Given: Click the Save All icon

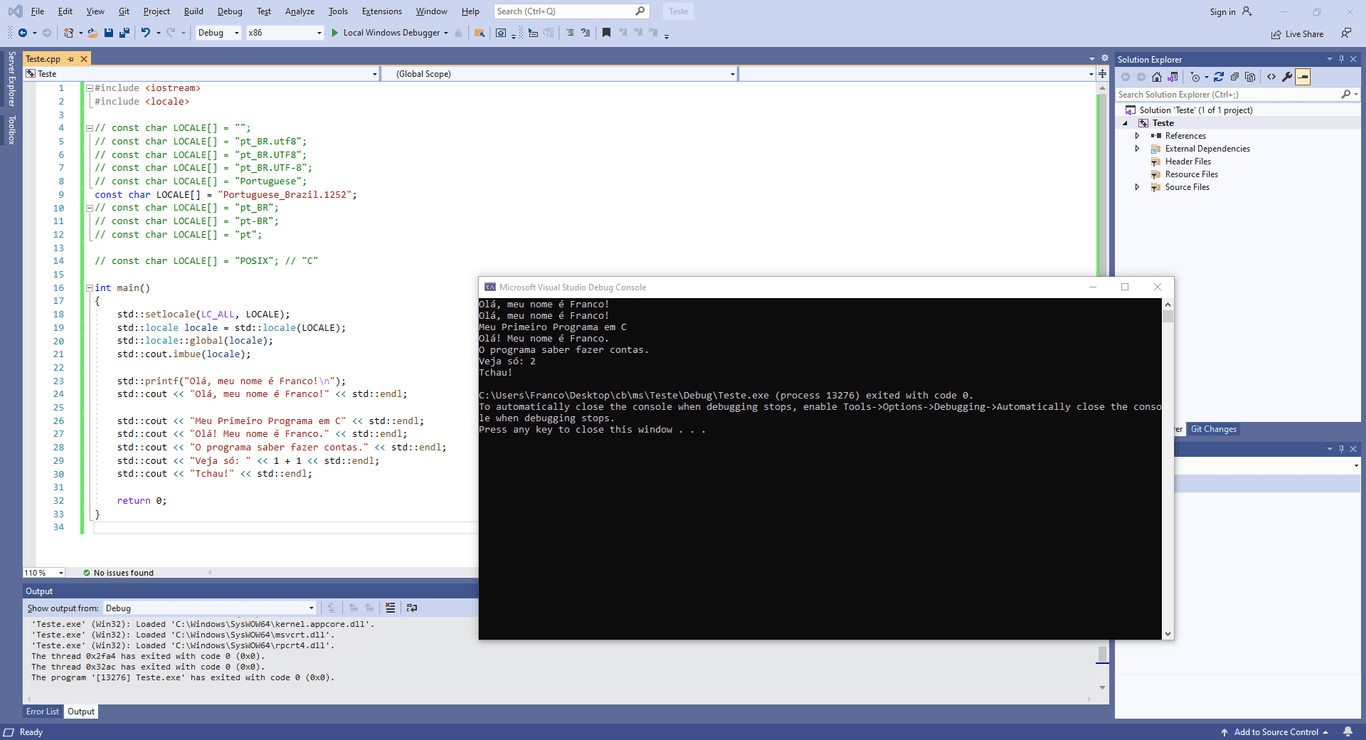Looking at the screenshot, I should pyautogui.click(x=126, y=32).
